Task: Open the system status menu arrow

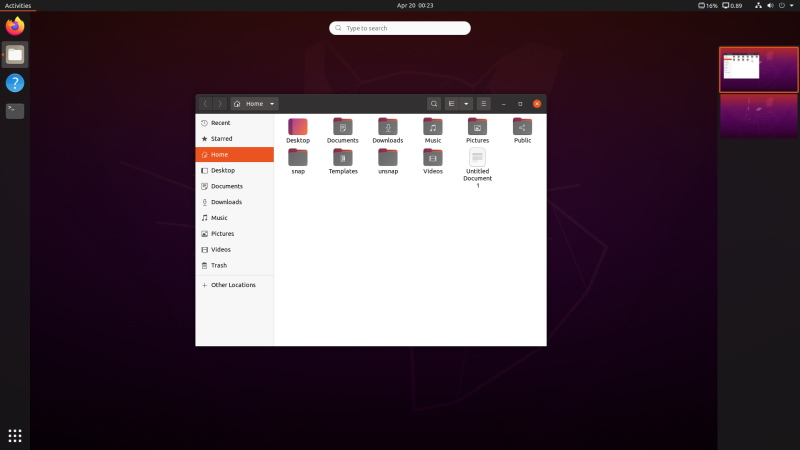Action: pos(792,5)
